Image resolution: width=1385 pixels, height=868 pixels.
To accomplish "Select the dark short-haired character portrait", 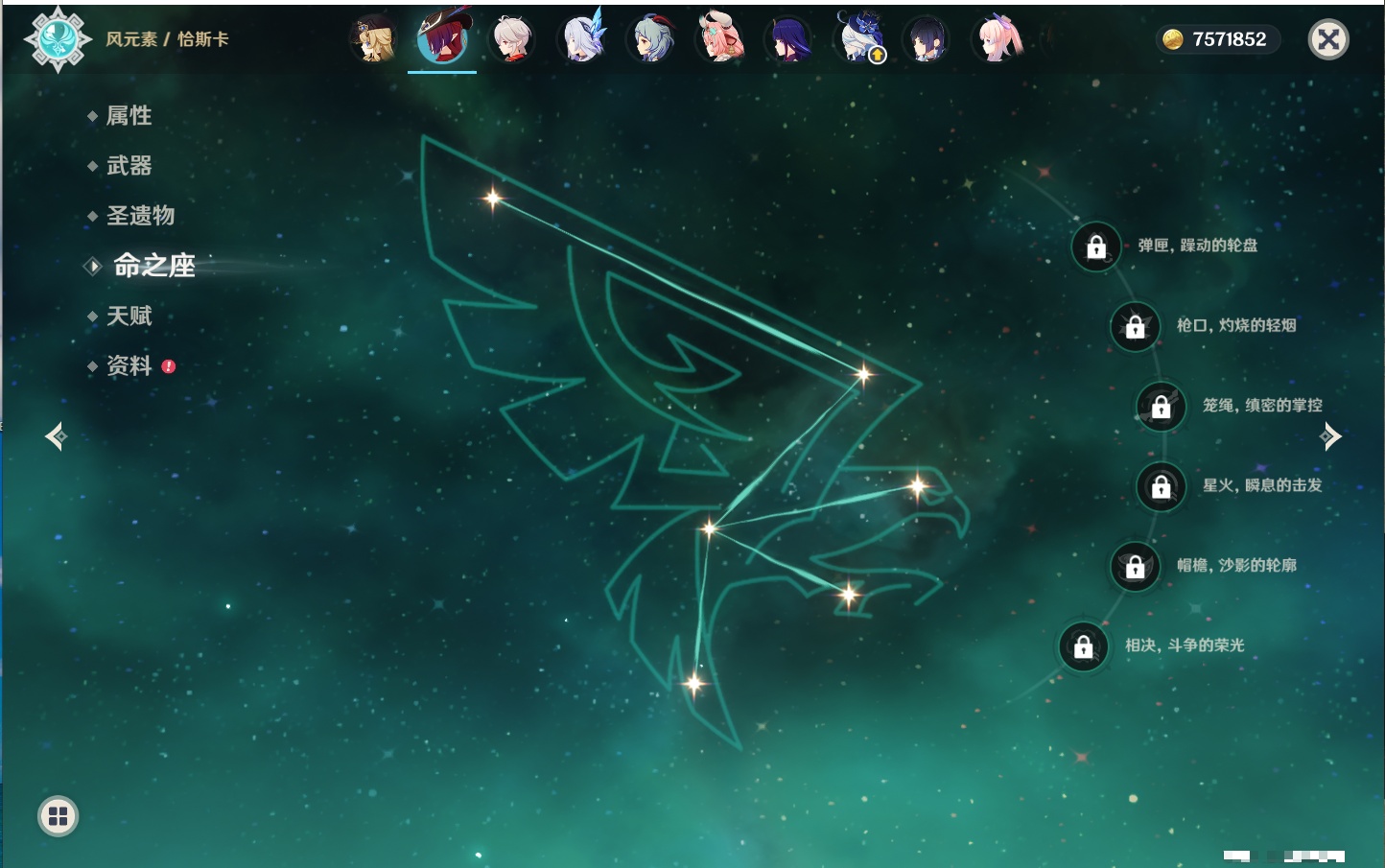I will click(927, 39).
